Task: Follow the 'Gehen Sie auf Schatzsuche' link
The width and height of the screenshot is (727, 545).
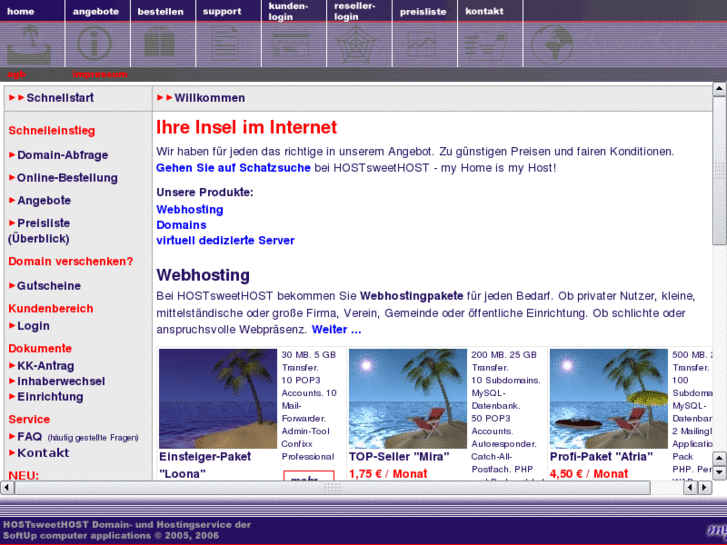Action: [x=233, y=168]
